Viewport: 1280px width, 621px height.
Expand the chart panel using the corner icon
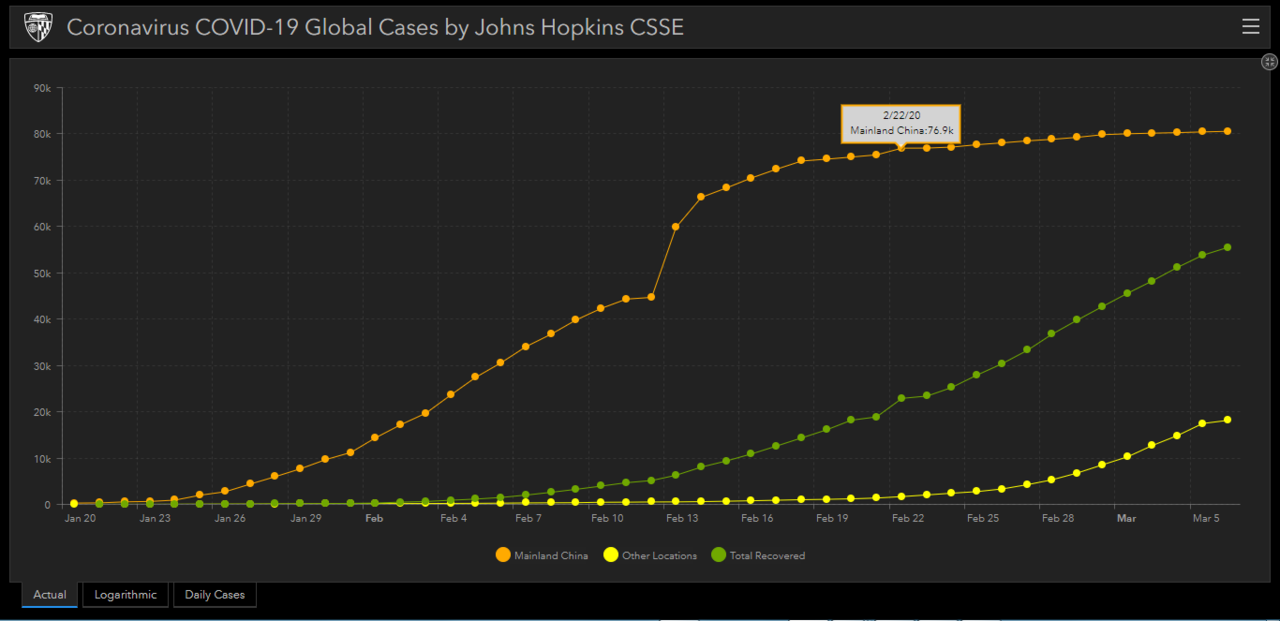(x=1270, y=62)
